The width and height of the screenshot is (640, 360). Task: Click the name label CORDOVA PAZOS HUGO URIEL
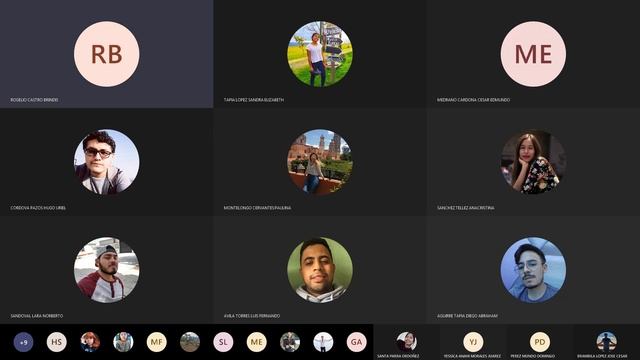coord(38,208)
